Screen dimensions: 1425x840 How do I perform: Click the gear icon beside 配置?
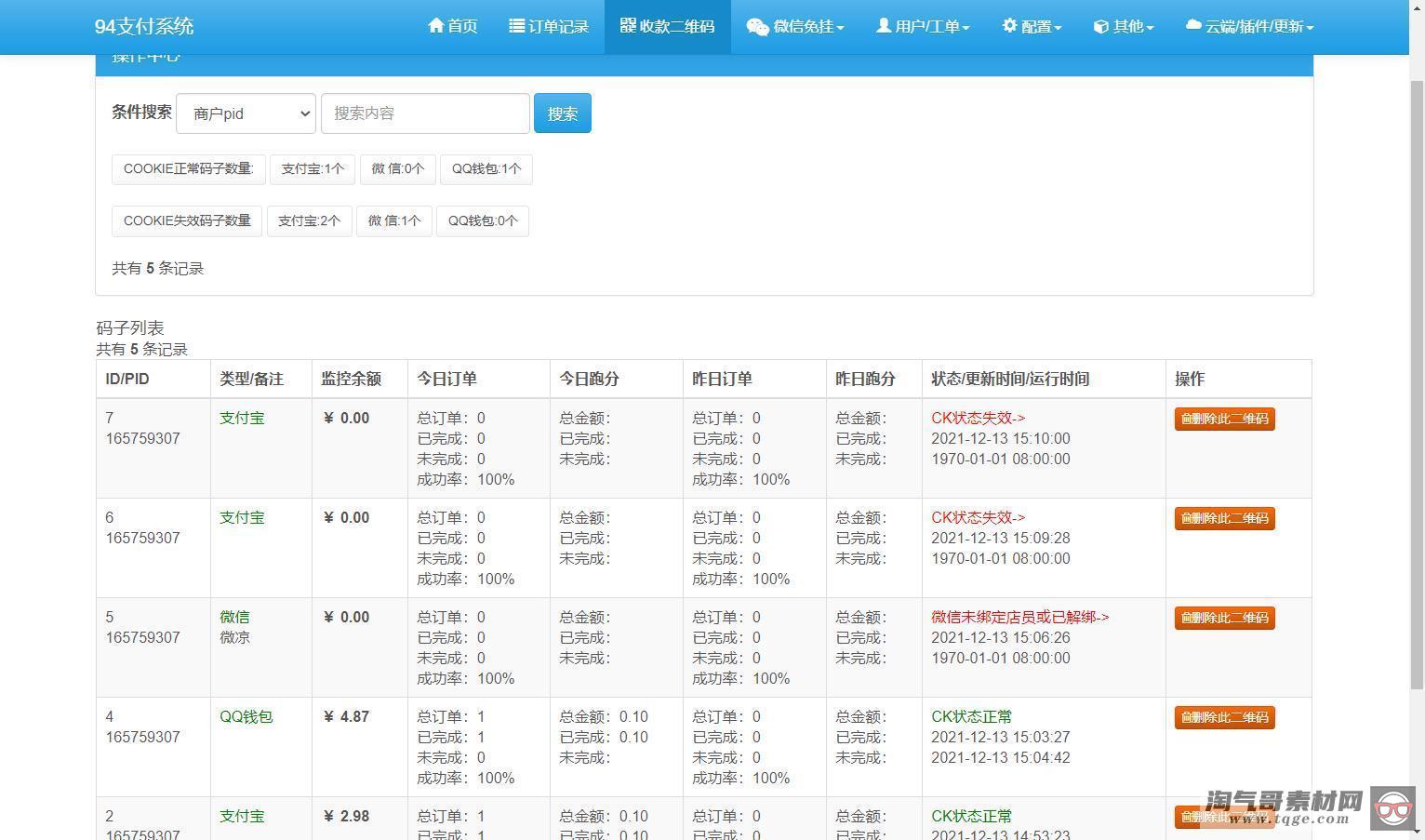pyautogui.click(x=1009, y=26)
